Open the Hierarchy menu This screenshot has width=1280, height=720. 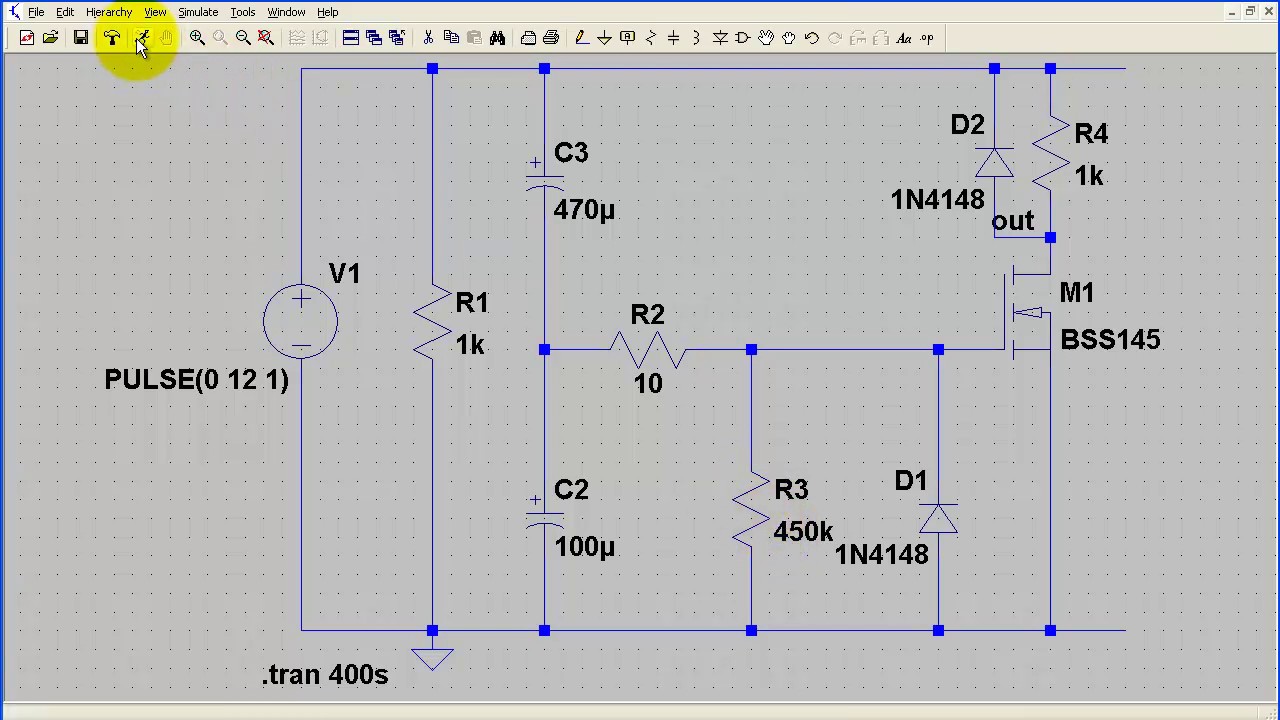tap(109, 12)
